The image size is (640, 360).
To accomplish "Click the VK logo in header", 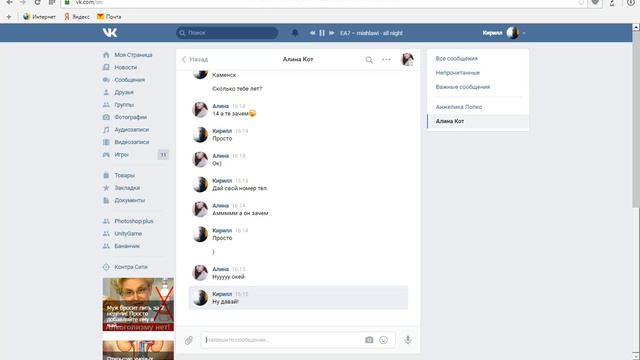I will click(x=110, y=33).
